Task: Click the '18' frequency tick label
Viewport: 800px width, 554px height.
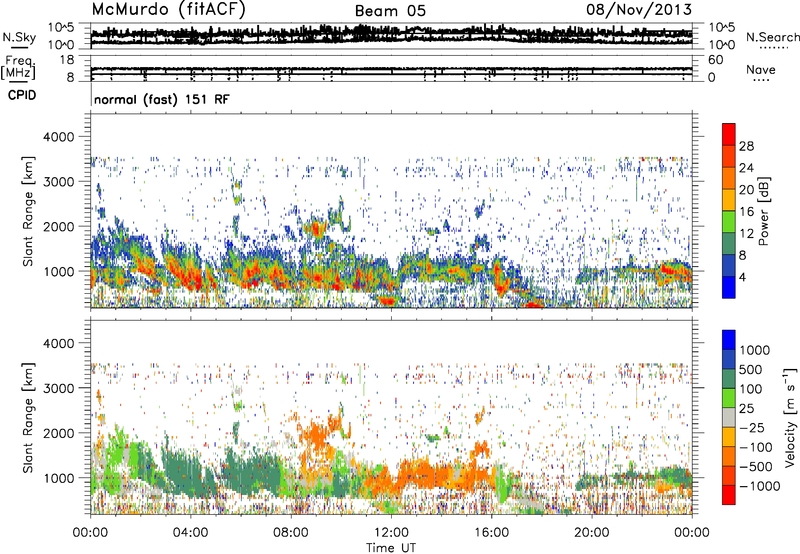Action: tap(67, 60)
